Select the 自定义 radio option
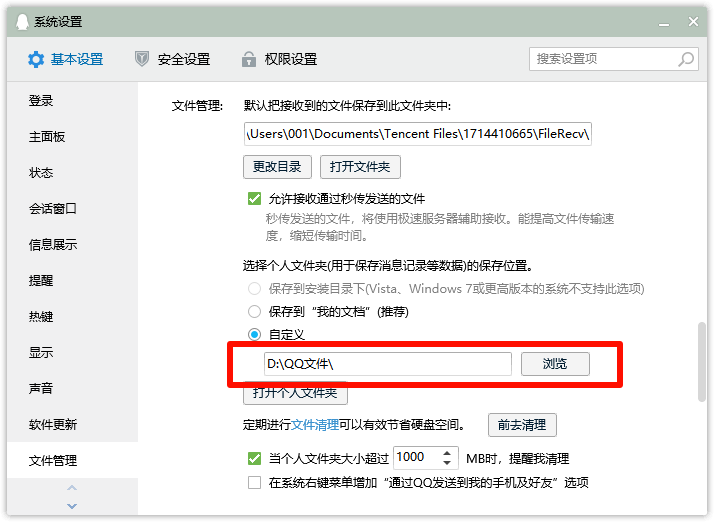 click(254, 334)
